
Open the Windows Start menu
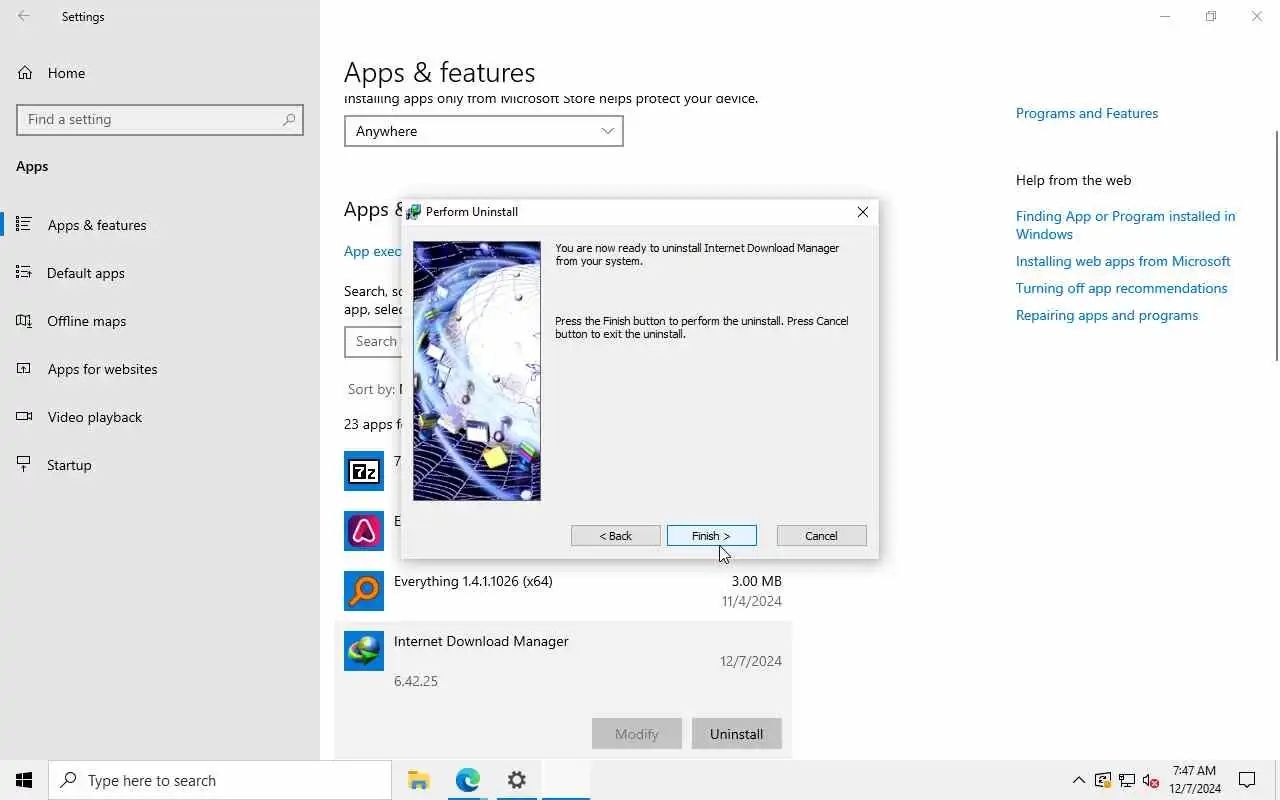click(x=24, y=780)
